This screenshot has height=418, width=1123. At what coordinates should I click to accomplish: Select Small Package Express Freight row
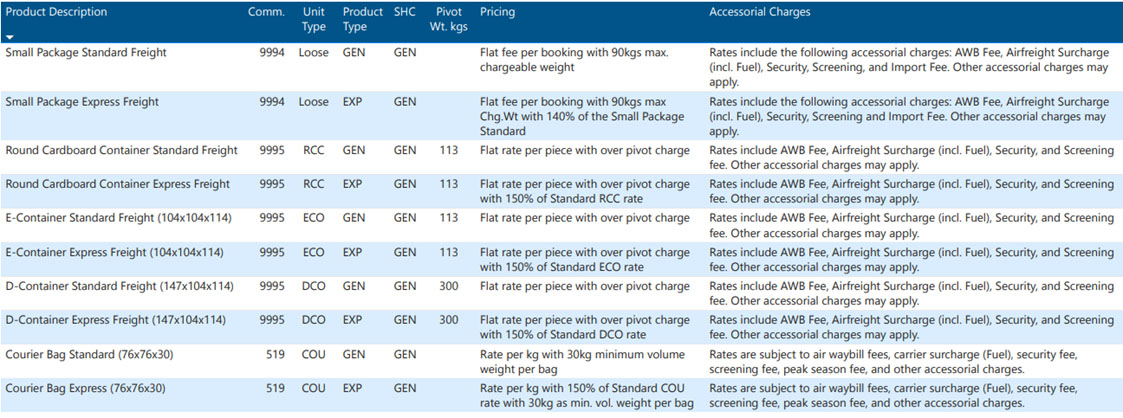coord(562,116)
